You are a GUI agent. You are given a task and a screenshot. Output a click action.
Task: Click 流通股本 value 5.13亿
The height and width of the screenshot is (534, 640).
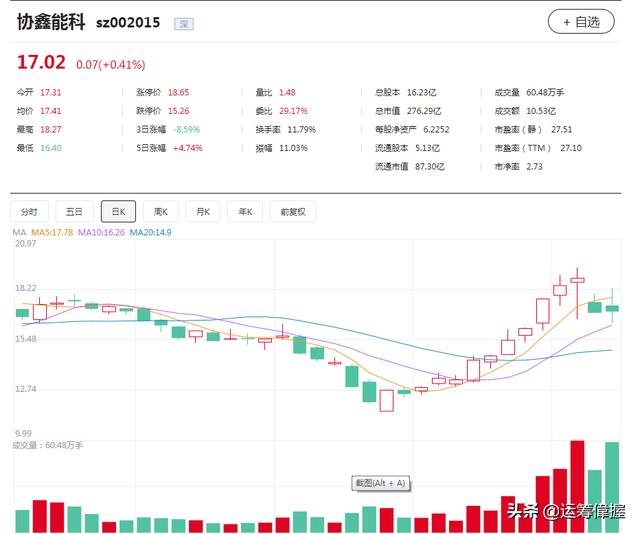[x=427, y=148]
